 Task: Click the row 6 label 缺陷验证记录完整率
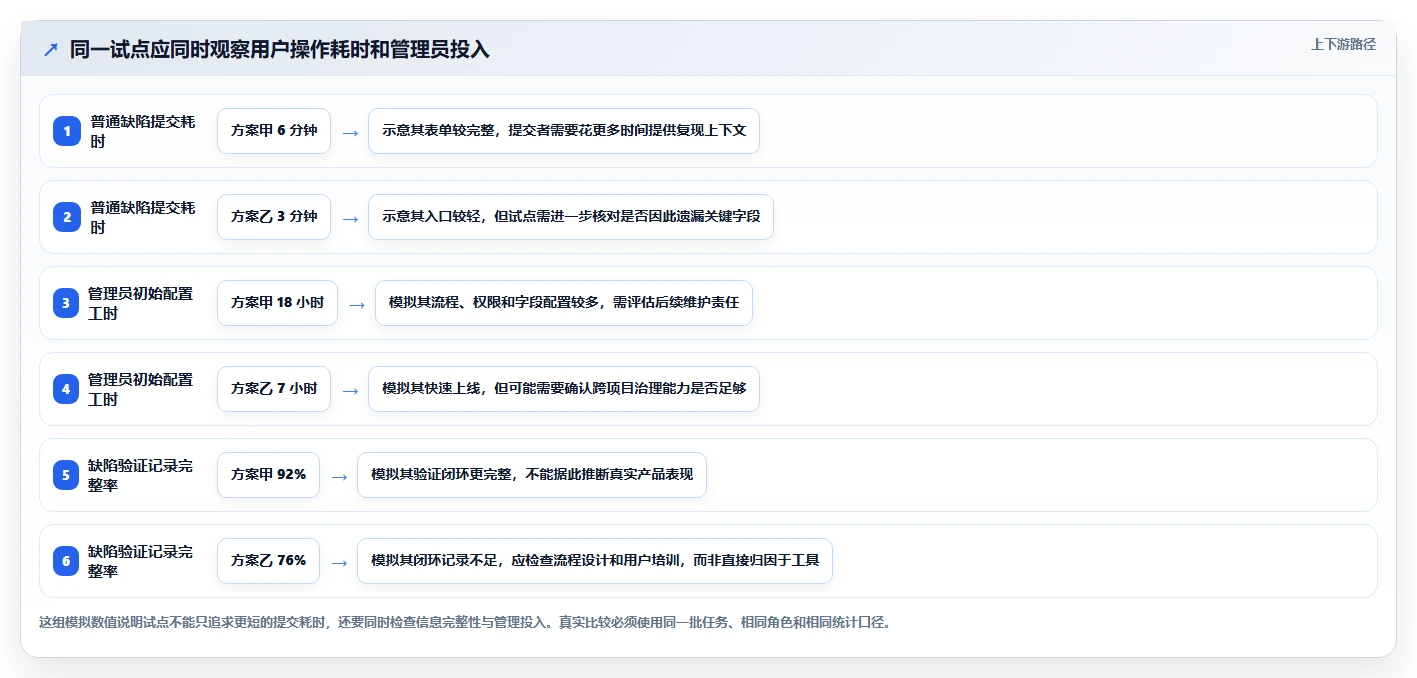tap(141, 561)
